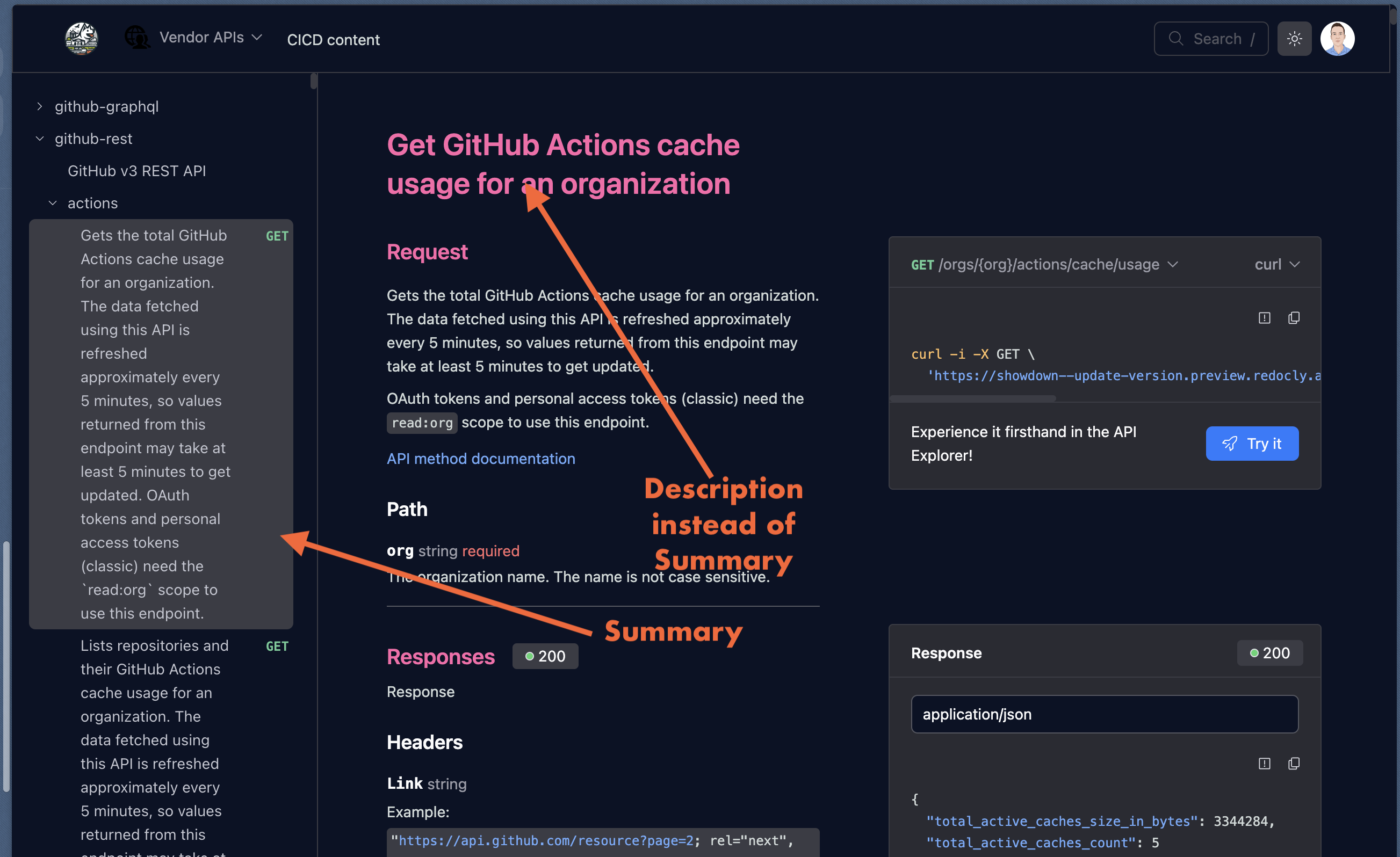Open the GET /orgs/{org}/actions/cache/usage endpoint dropdown

(x=1044, y=264)
